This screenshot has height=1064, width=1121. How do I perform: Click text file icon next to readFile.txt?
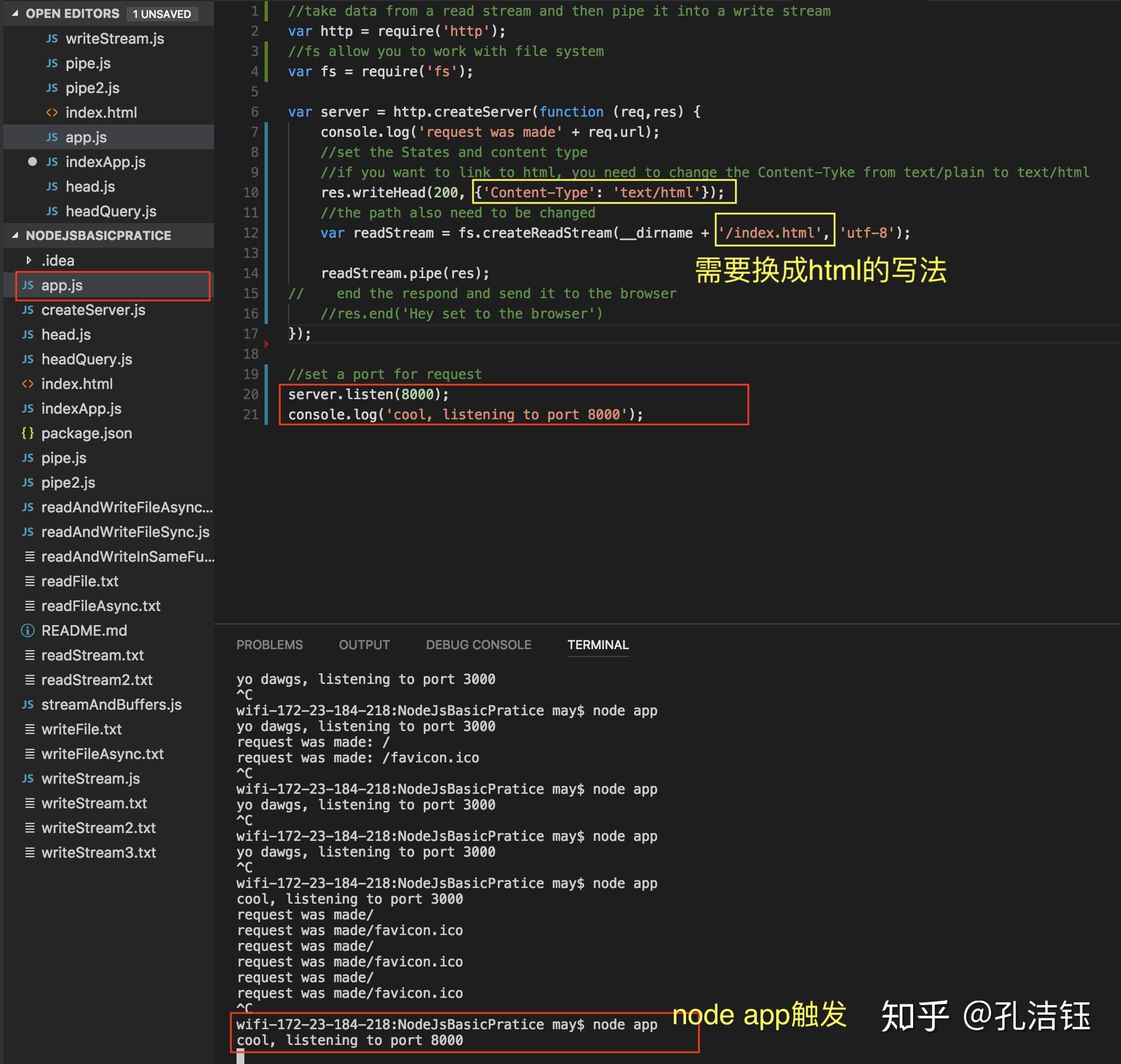pos(30,581)
